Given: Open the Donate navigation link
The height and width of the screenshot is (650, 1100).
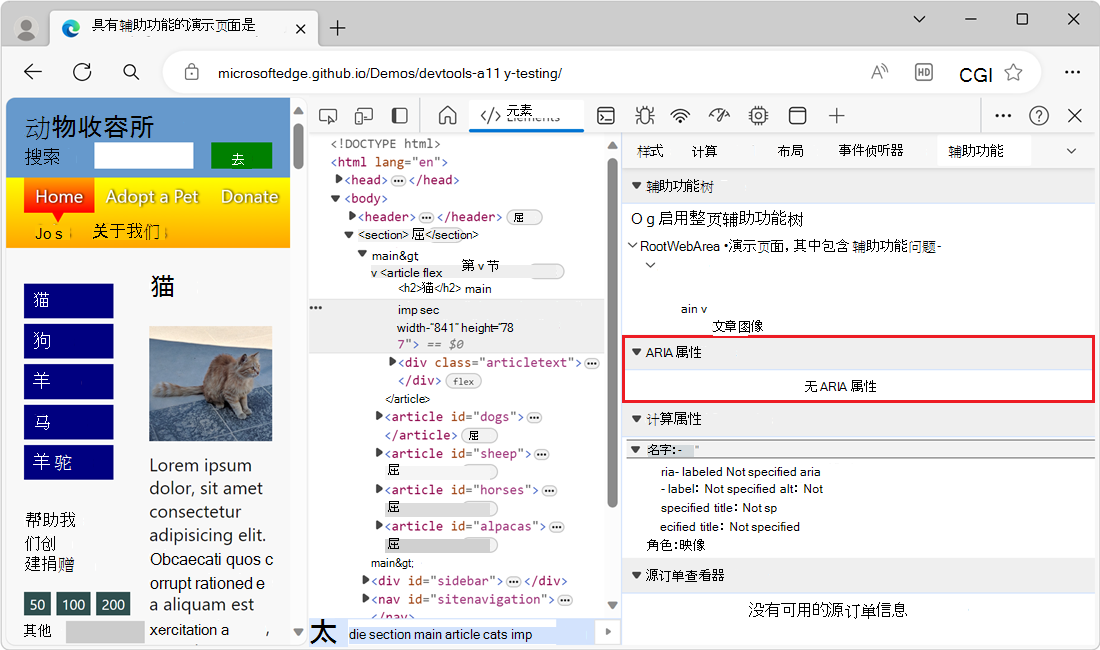Looking at the screenshot, I should (250, 197).
